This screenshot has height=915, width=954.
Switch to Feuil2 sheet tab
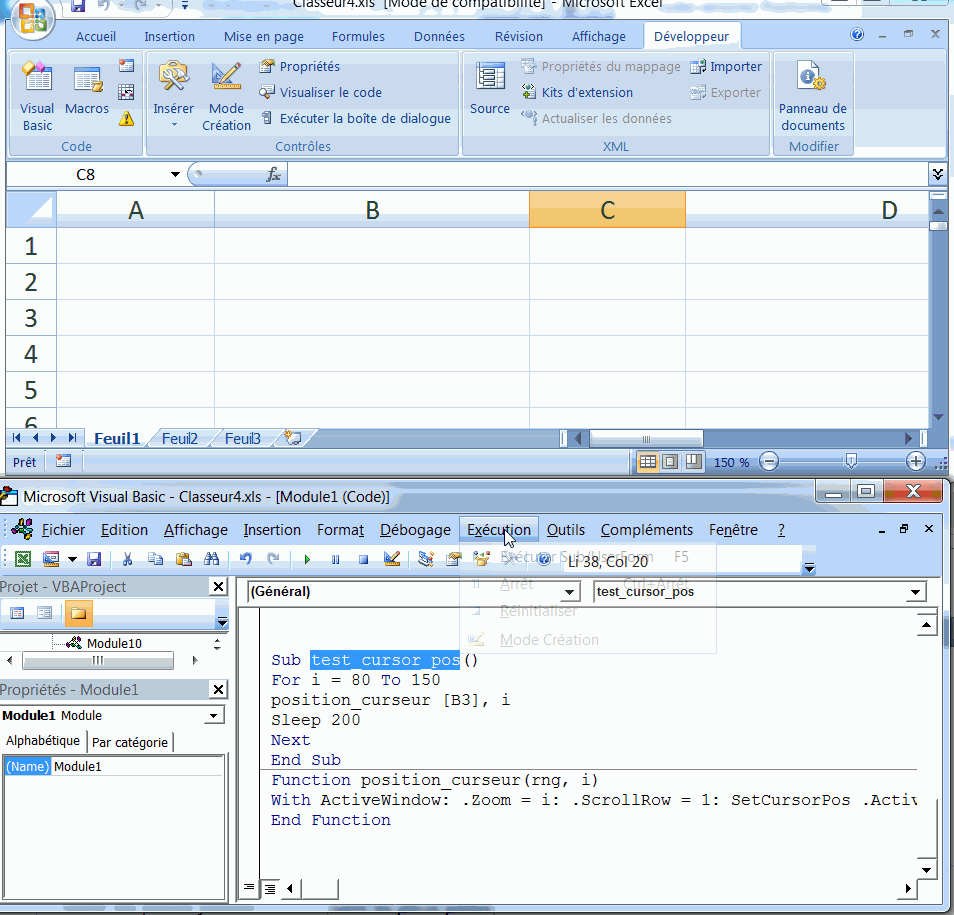179,439
